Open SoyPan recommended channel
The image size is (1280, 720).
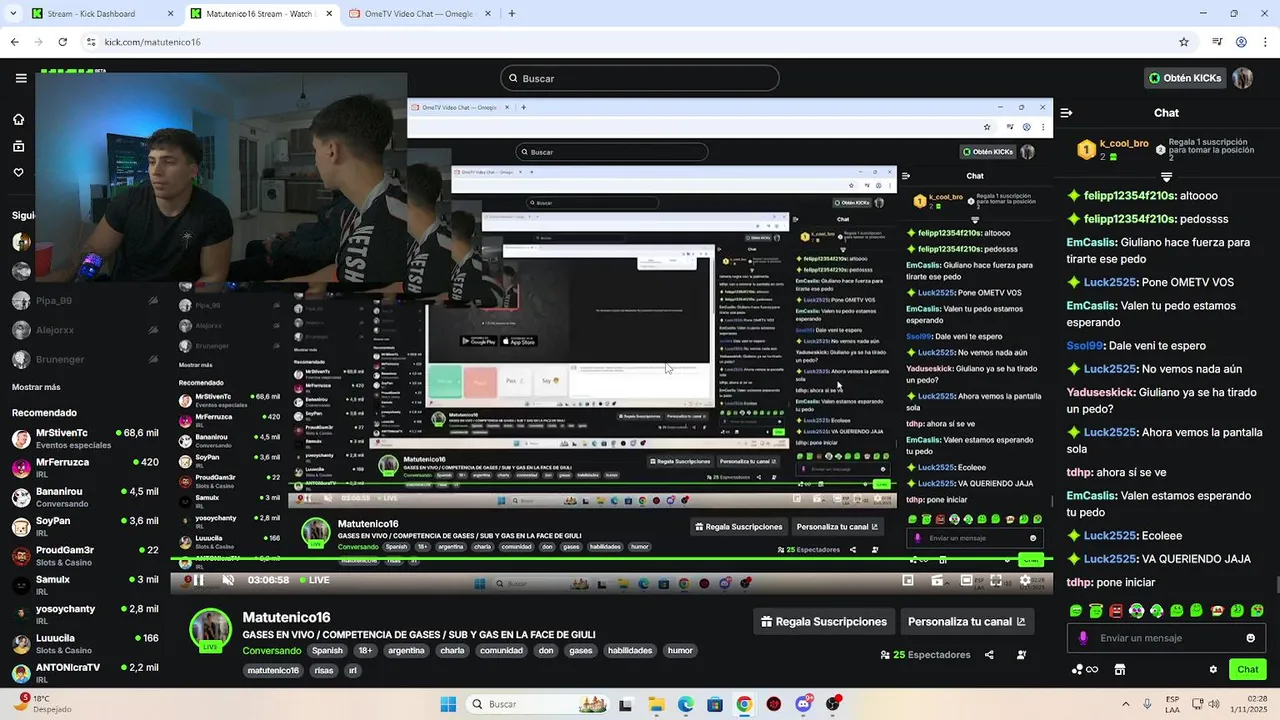pos(85,526)
